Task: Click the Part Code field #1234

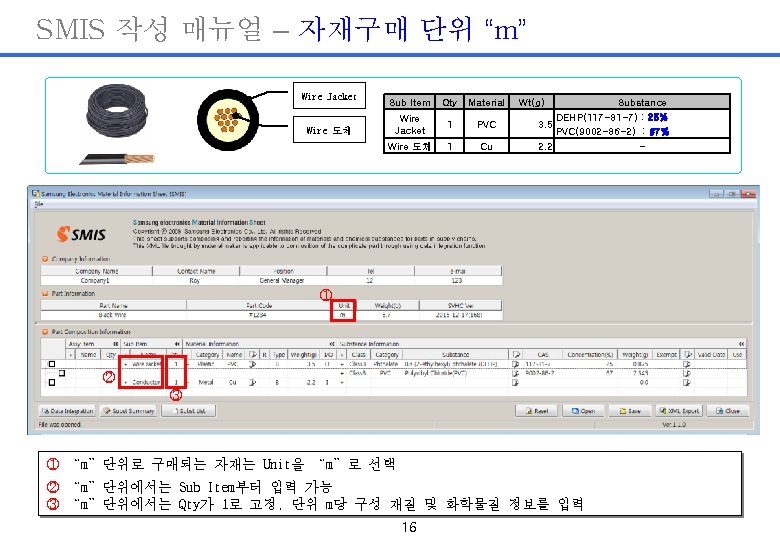Action: pos(258,315)
